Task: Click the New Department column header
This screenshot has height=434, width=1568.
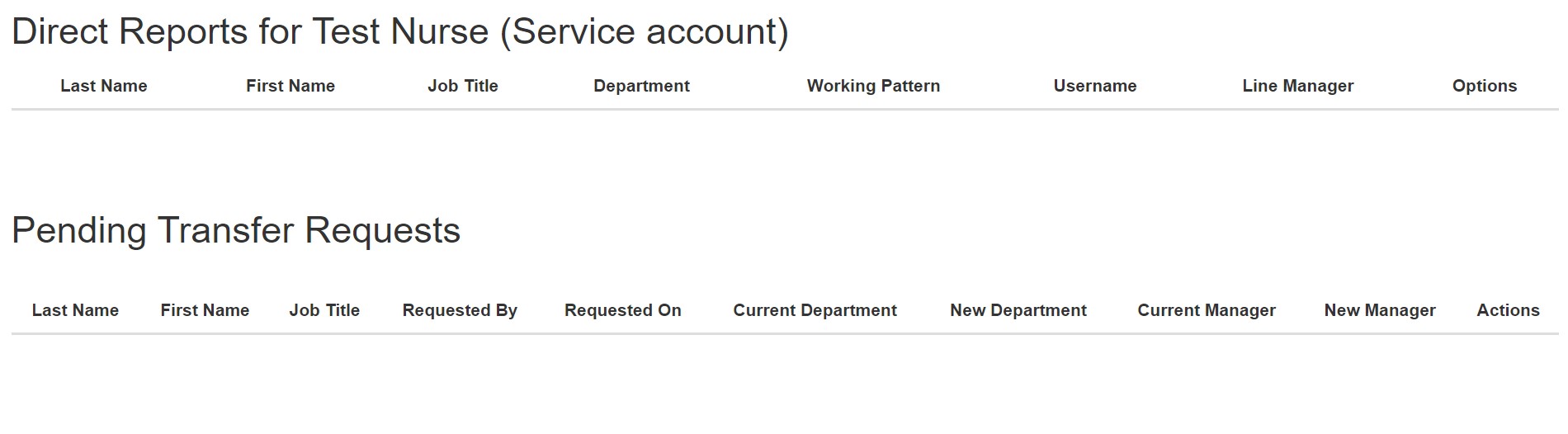Action: [1018, 310]
